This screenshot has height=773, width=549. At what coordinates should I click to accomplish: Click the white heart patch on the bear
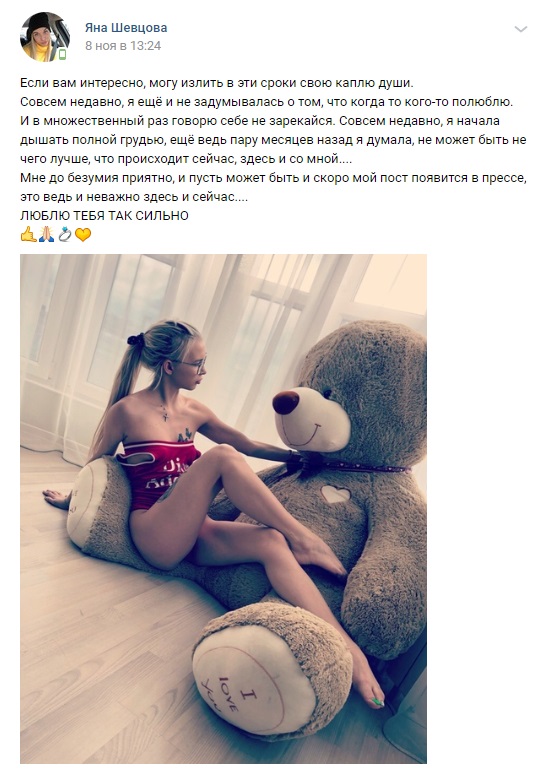tap(335, 493)
